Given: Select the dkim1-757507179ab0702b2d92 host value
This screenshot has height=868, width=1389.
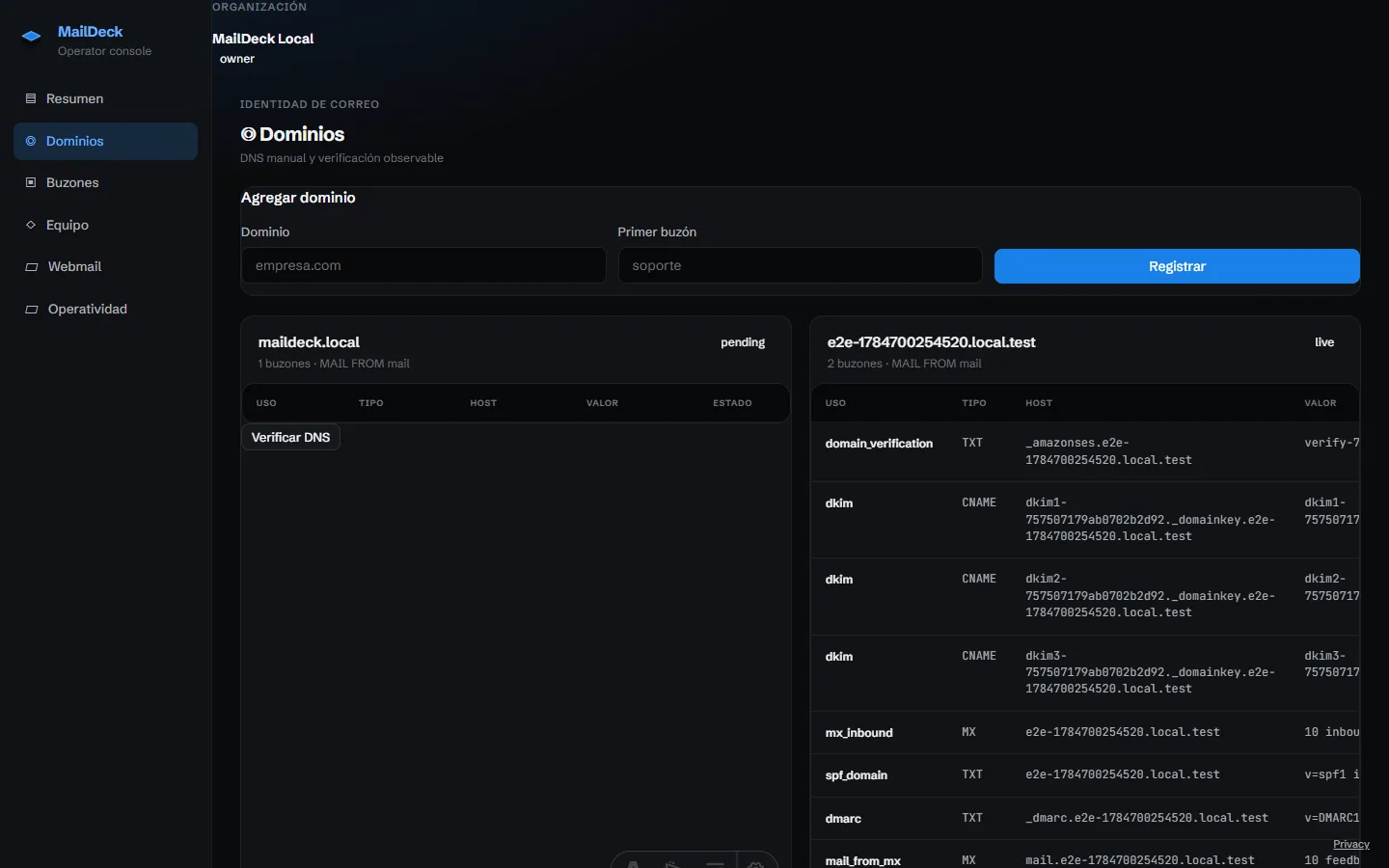Looking at the screenshot, I should click(1150, 520).
